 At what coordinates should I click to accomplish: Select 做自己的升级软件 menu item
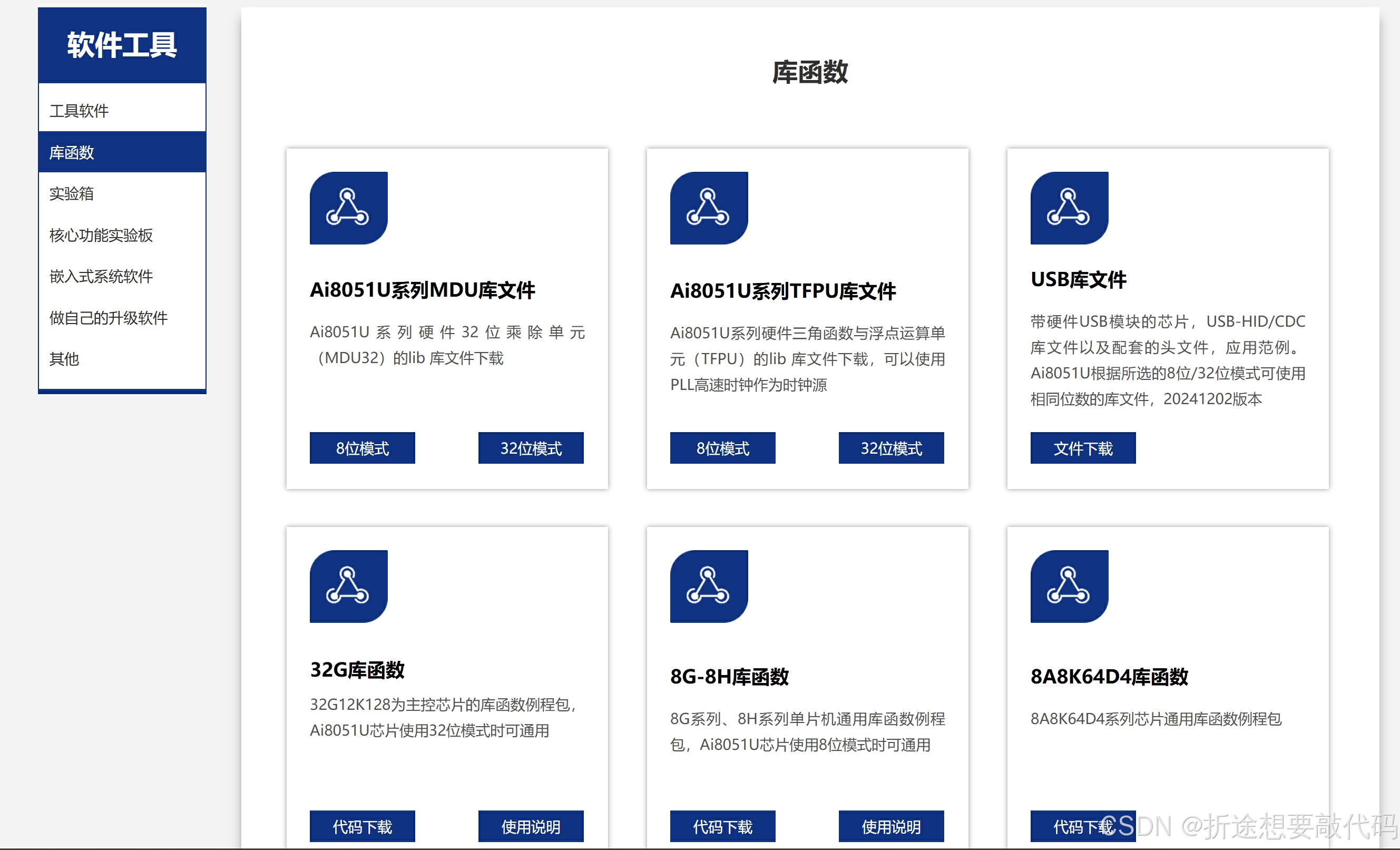pos(109,318)
